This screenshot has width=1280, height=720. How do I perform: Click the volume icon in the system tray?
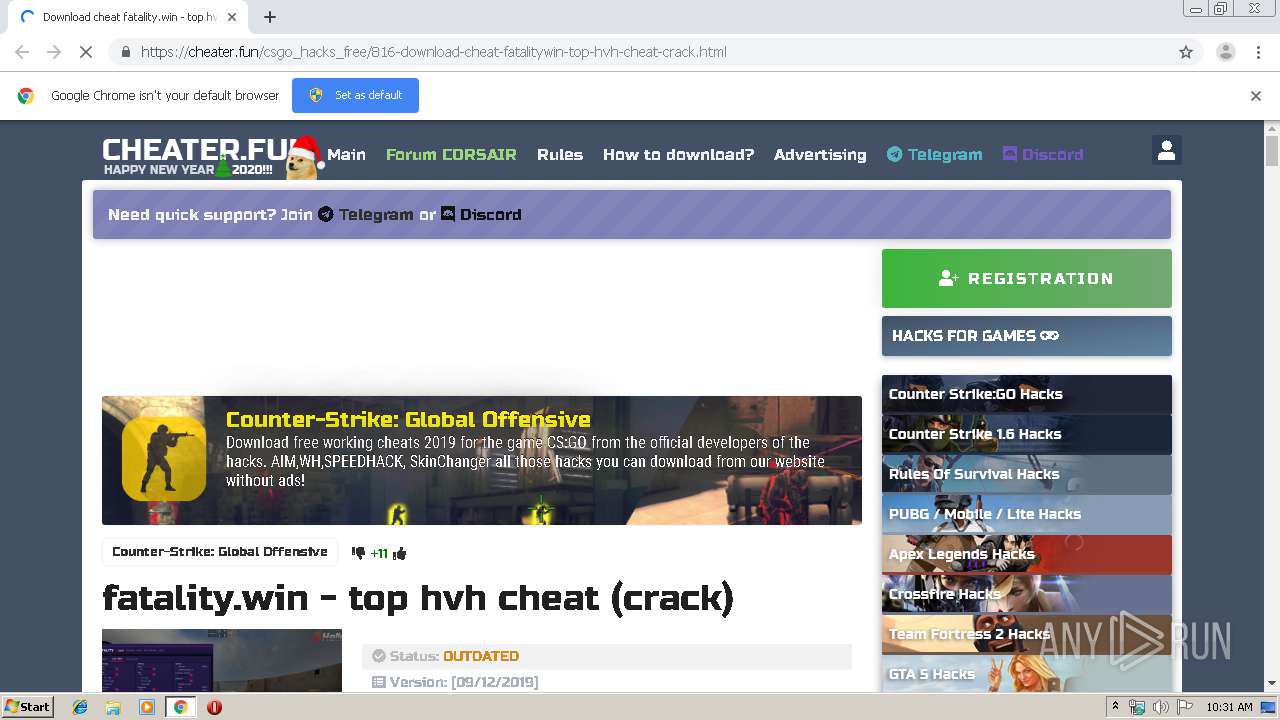pos(1160,707)
